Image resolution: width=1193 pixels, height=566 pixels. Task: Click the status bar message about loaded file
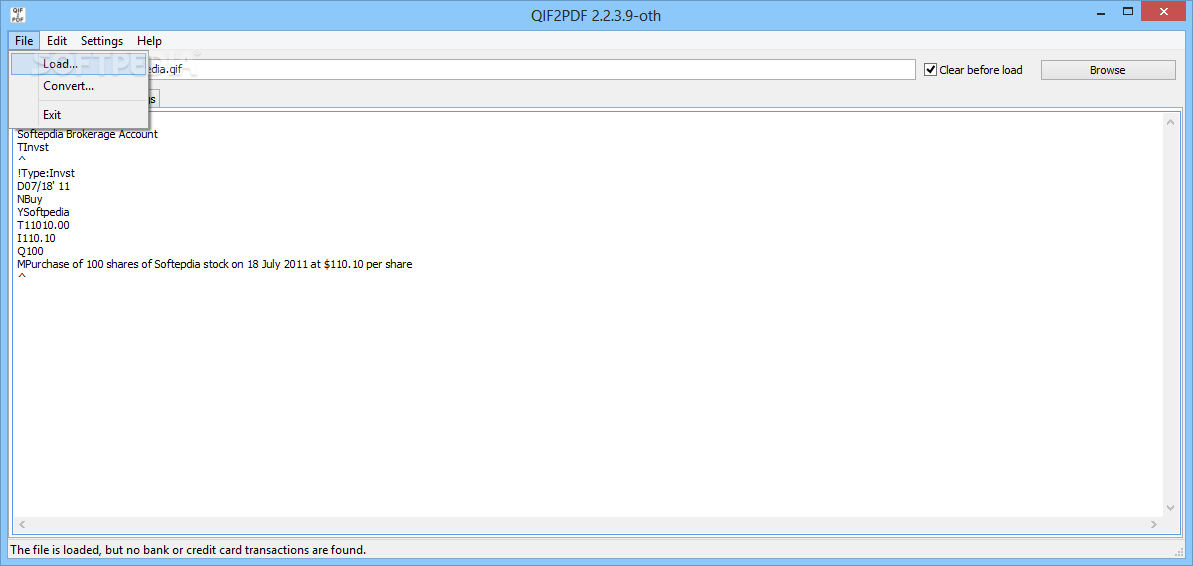[x=188, y=549]
